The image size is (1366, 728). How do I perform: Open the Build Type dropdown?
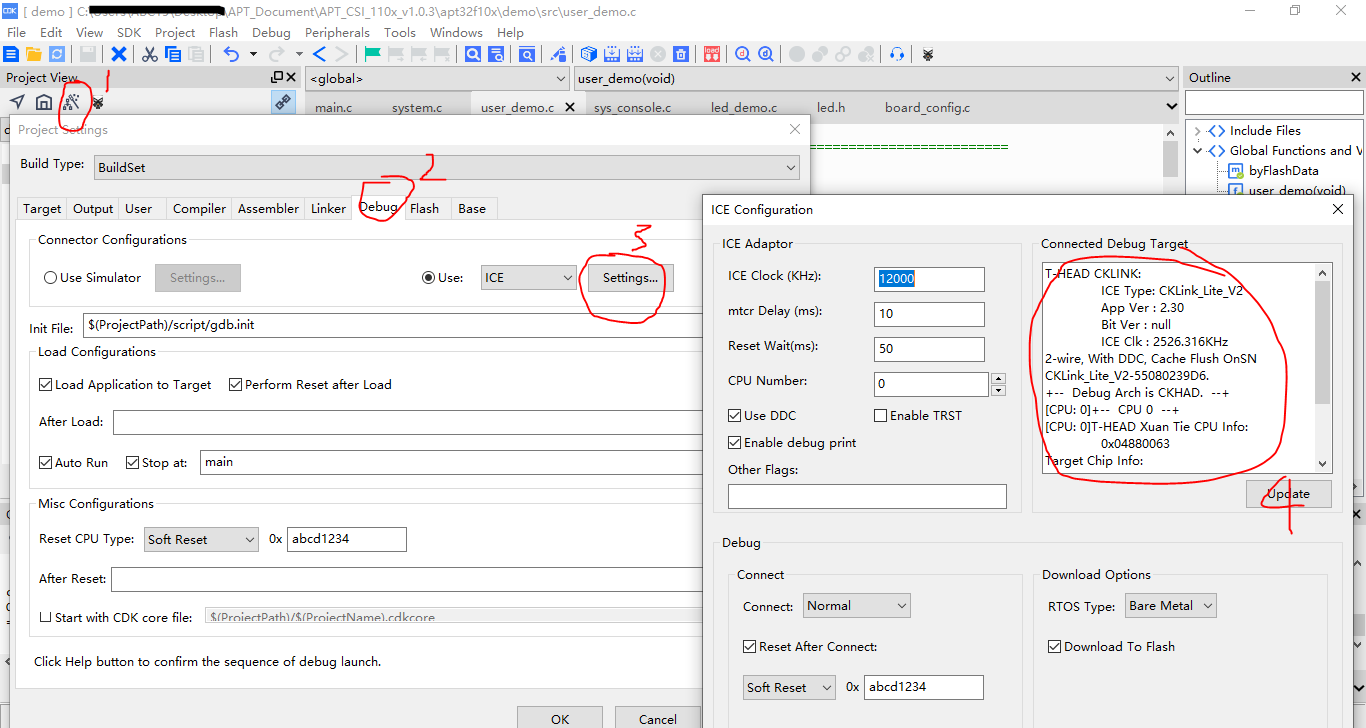tap(447, 168)
